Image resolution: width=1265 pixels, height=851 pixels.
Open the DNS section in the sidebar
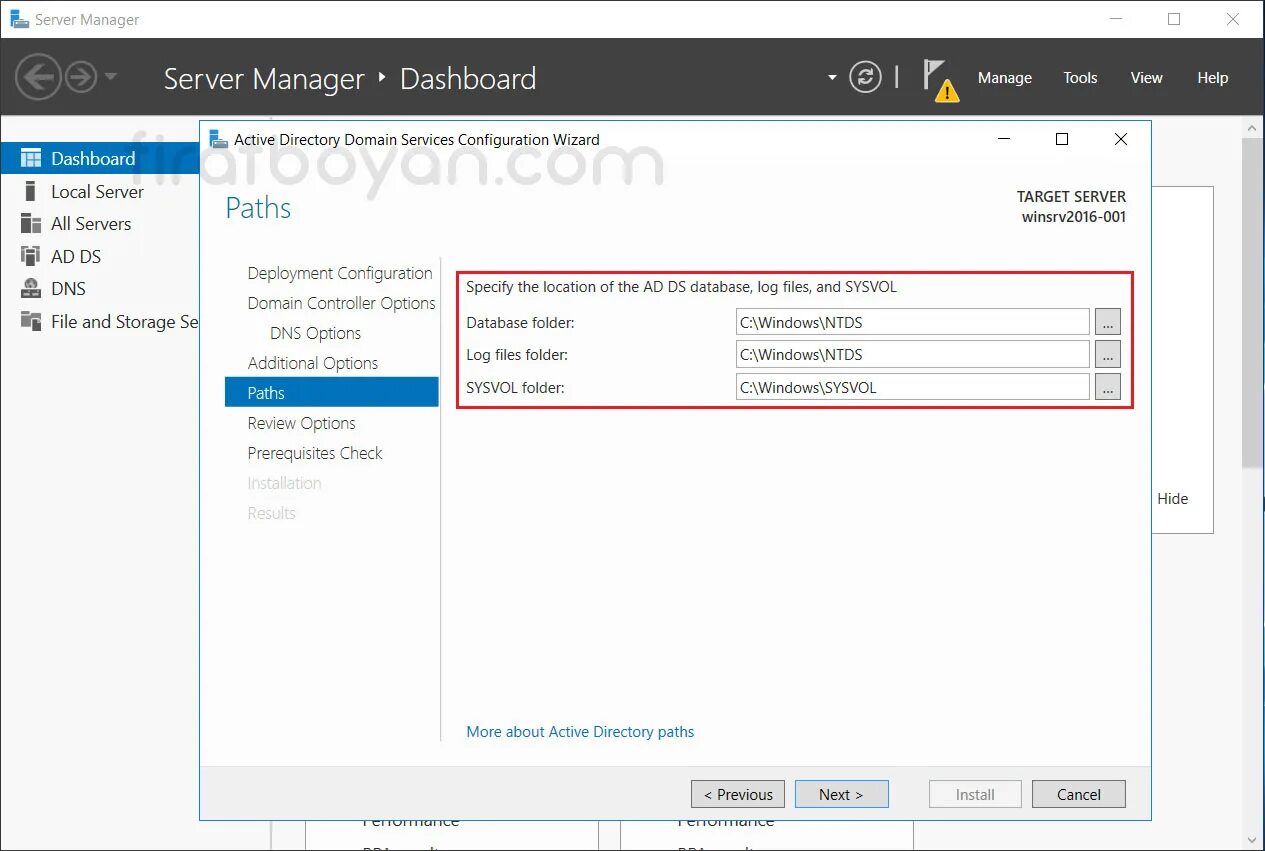click(67, 288)
